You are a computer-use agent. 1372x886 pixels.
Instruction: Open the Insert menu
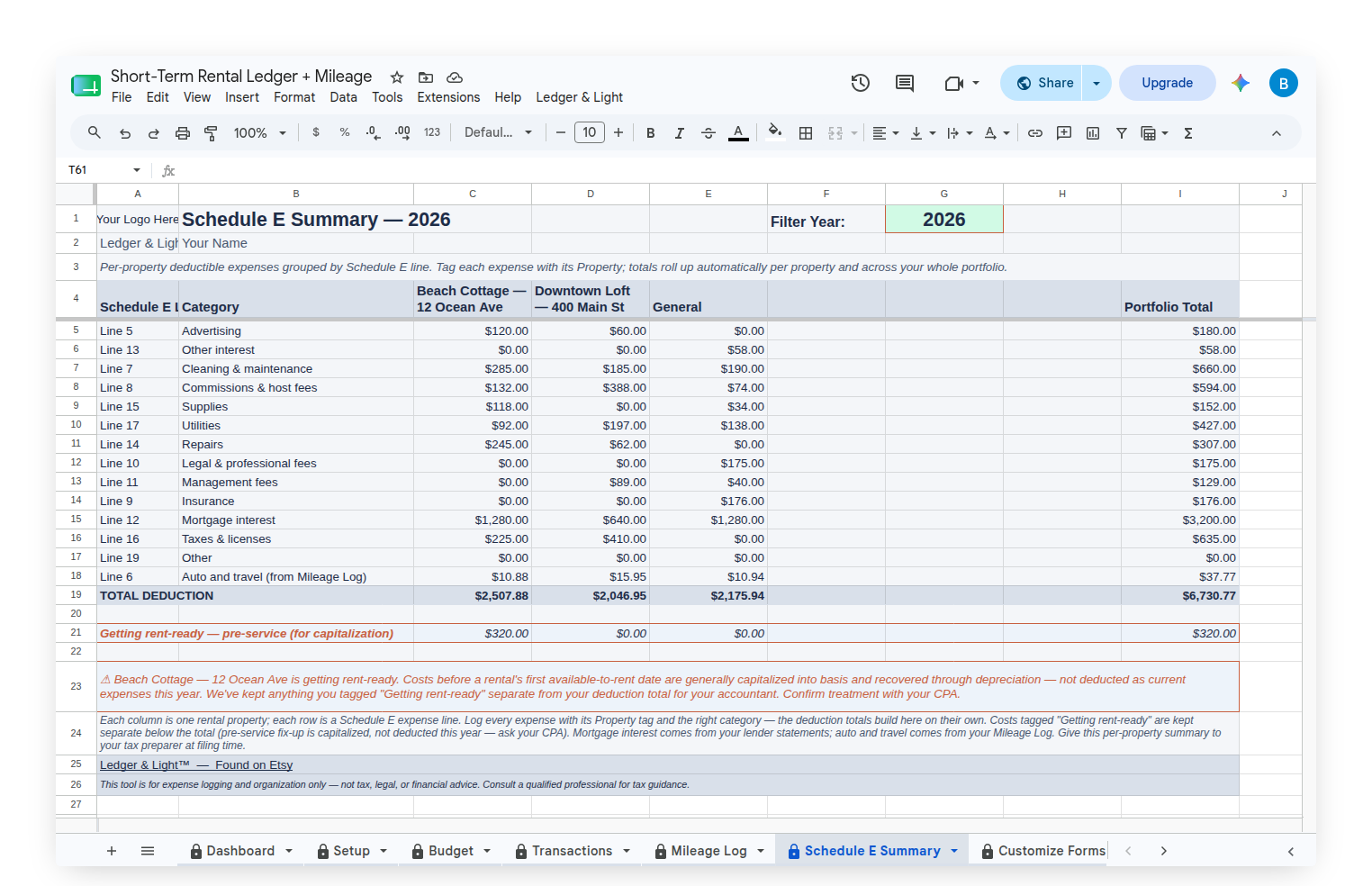(x=242, y=97)
